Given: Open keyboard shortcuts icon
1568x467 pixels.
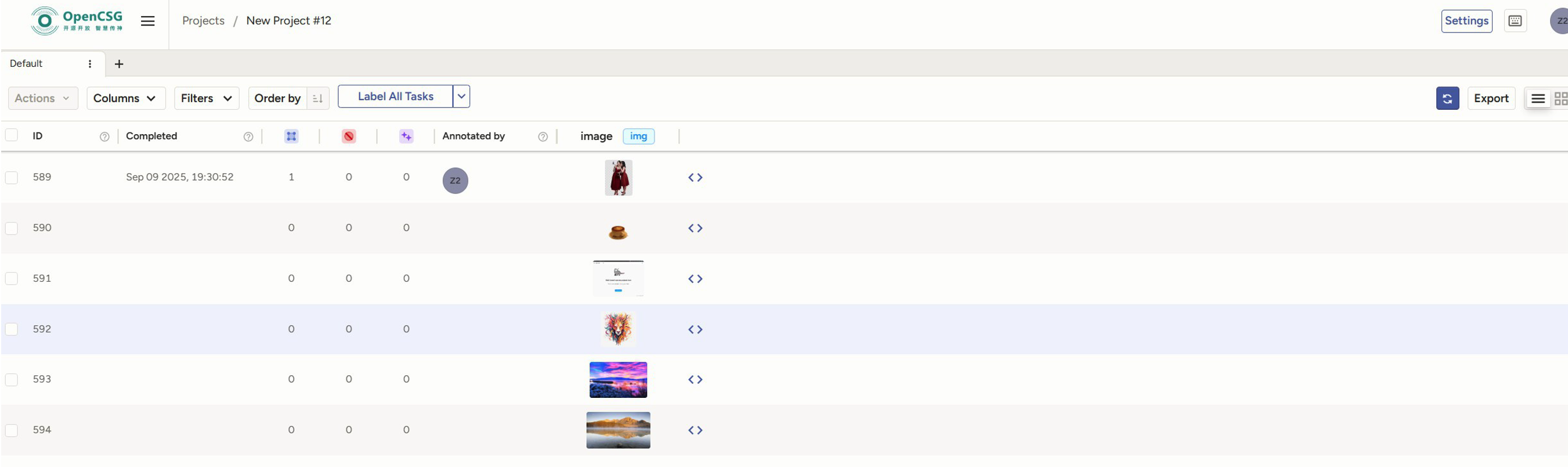Looking at the screenshot, I should [1515, 21].
